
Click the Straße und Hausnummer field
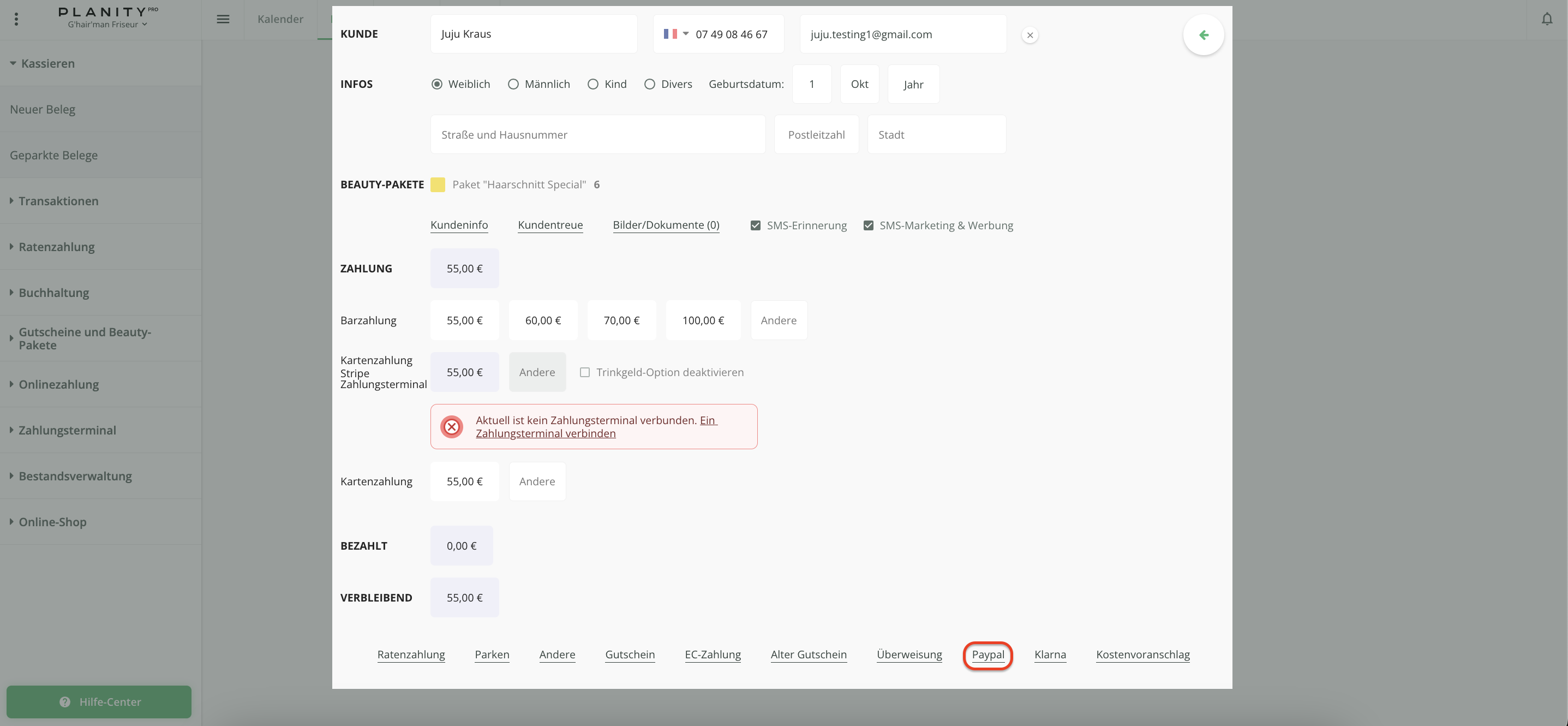[x=597, y=135]
